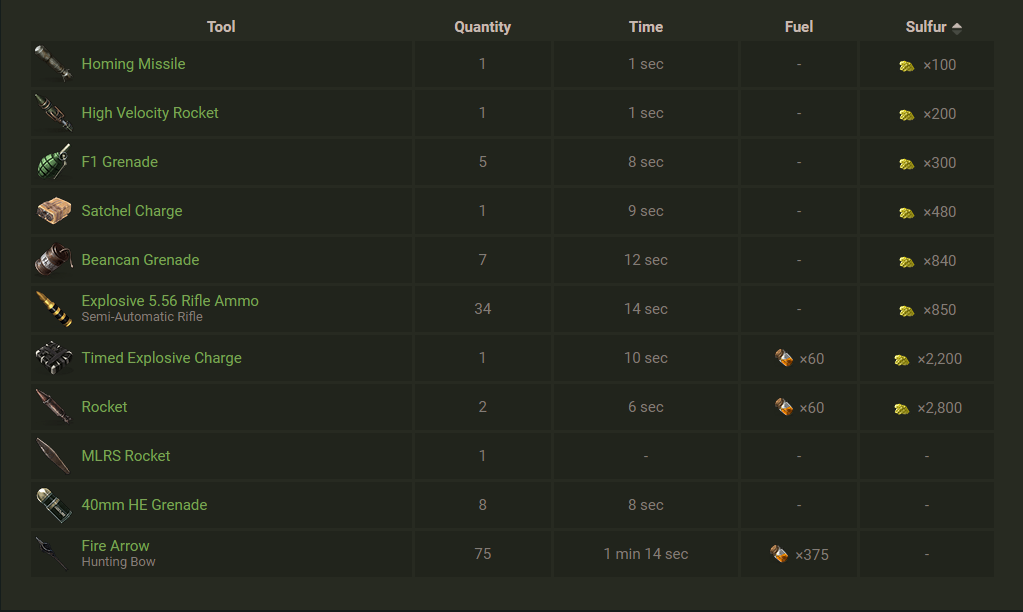This screenshot has height=612, width=1023.
Task: Click the High Velocity Rocket icon
Action: pos(53,113)
